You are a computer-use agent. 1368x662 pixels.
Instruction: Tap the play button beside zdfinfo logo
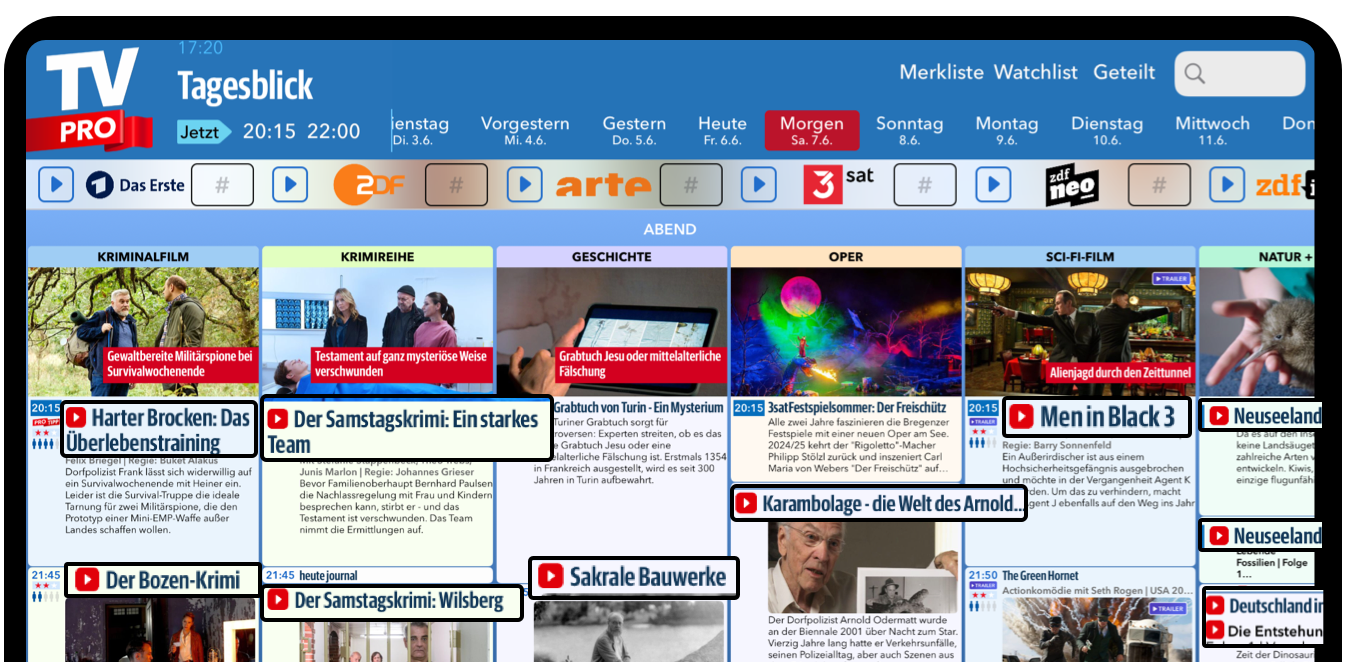tap(1227, 184)
